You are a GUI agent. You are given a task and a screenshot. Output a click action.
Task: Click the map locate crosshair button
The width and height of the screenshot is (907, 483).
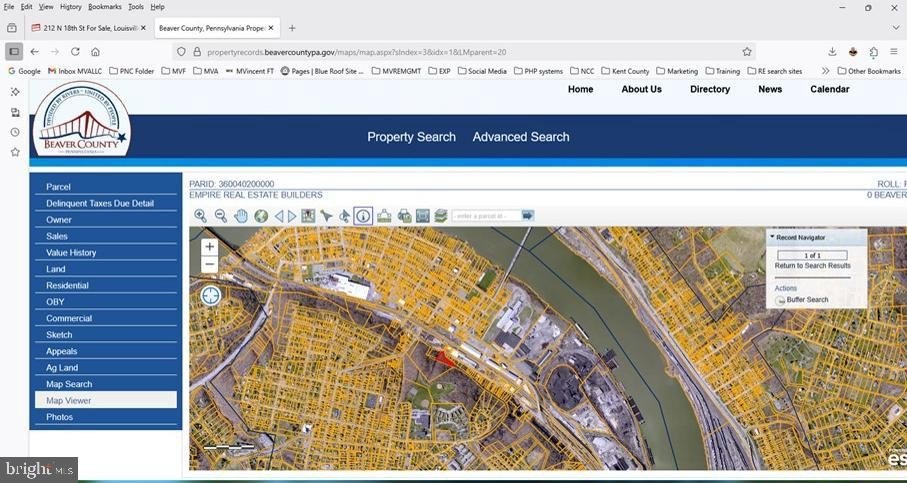210,295
